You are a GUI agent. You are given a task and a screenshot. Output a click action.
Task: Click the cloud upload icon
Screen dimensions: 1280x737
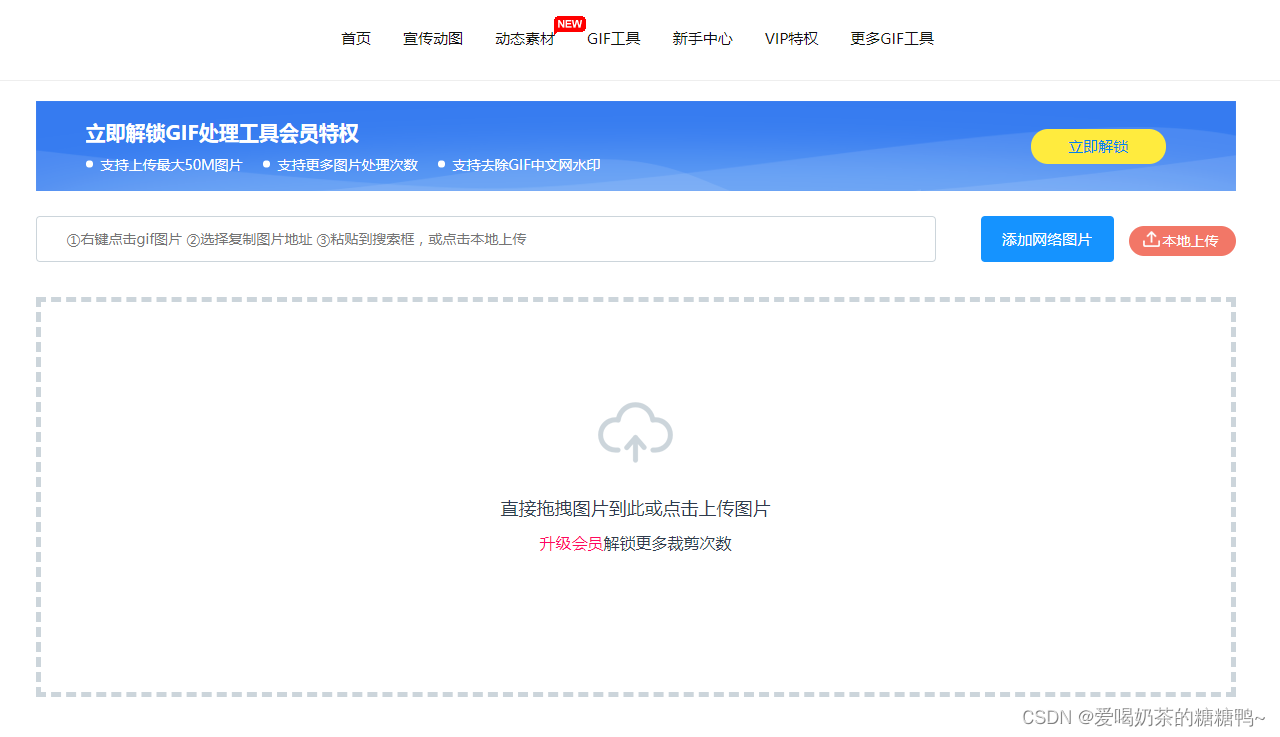635,432
